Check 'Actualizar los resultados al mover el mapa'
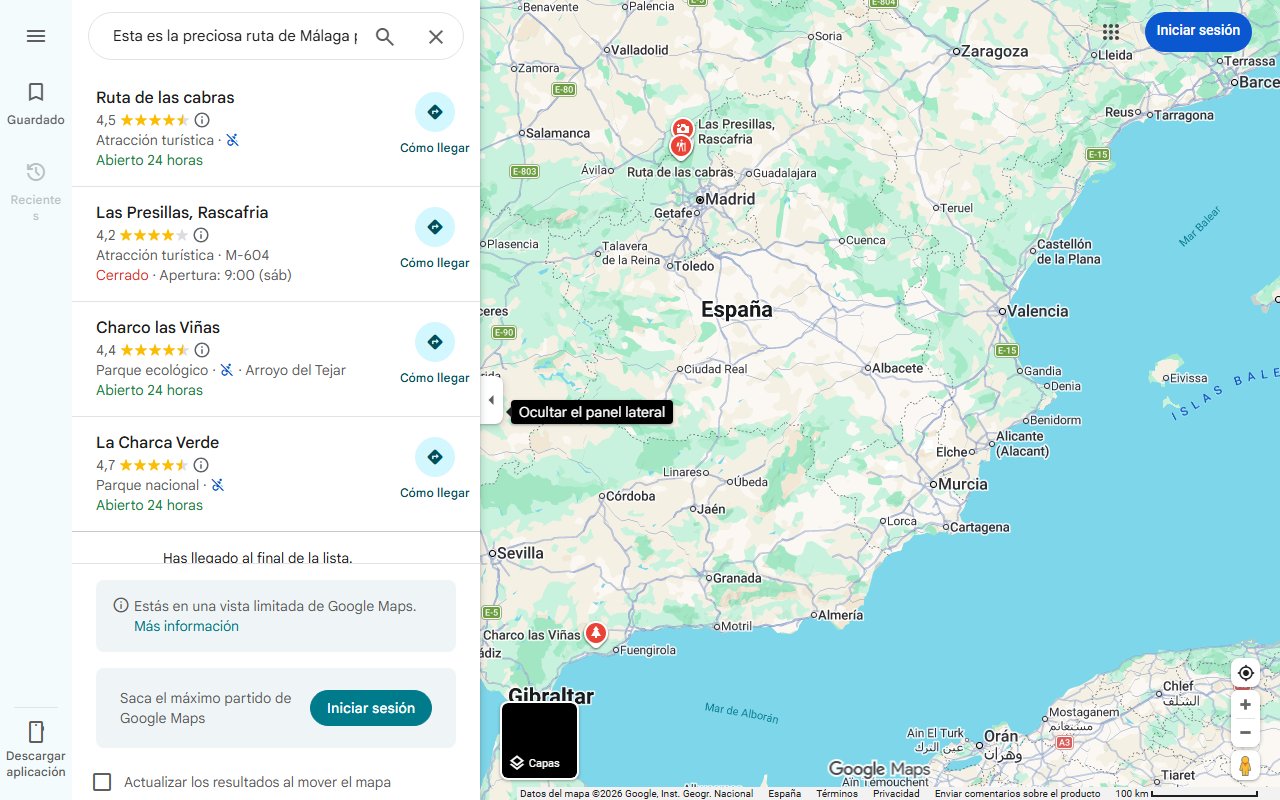 102,782
